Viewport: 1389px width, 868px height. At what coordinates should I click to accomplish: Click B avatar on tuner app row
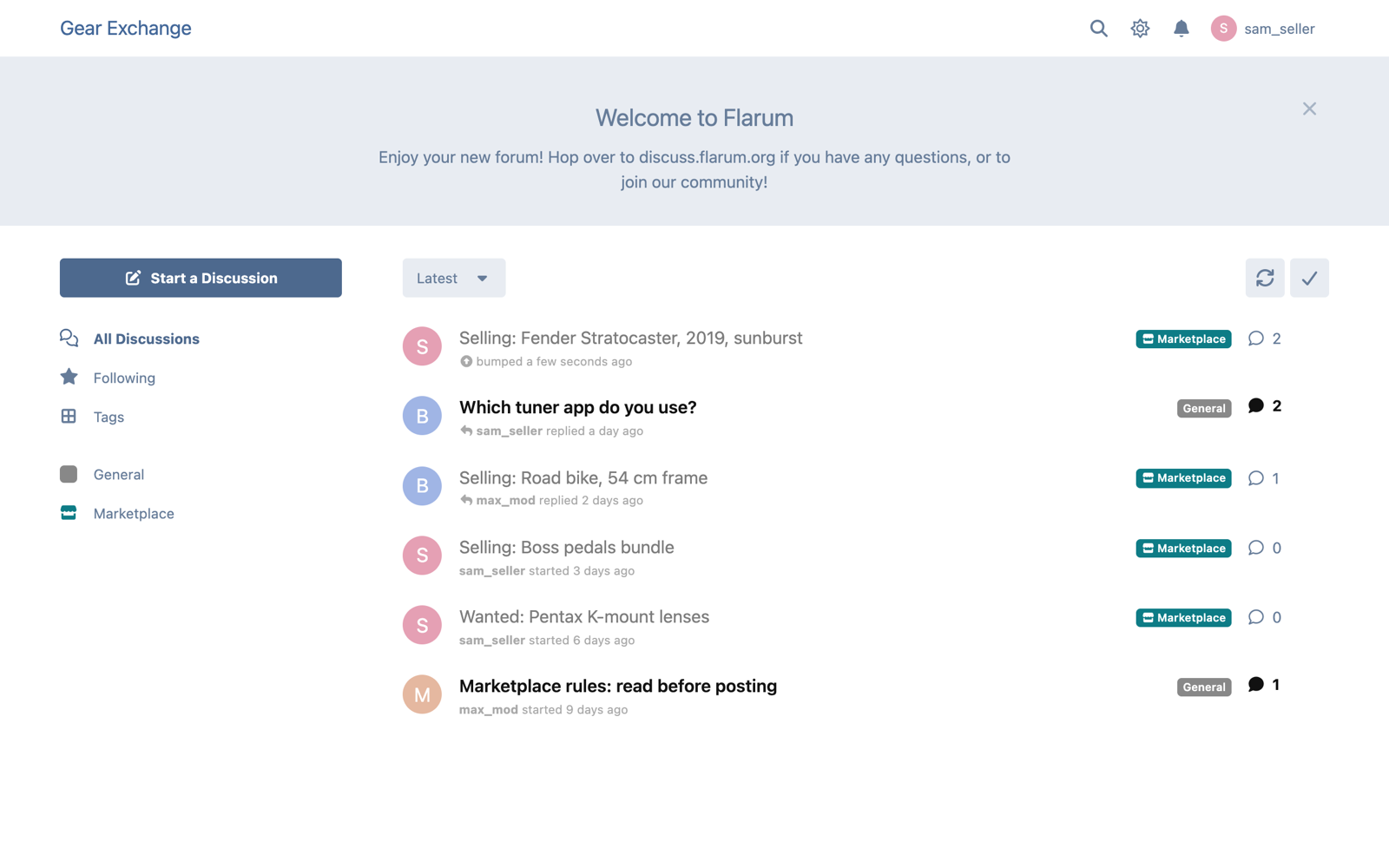(422, 416)
